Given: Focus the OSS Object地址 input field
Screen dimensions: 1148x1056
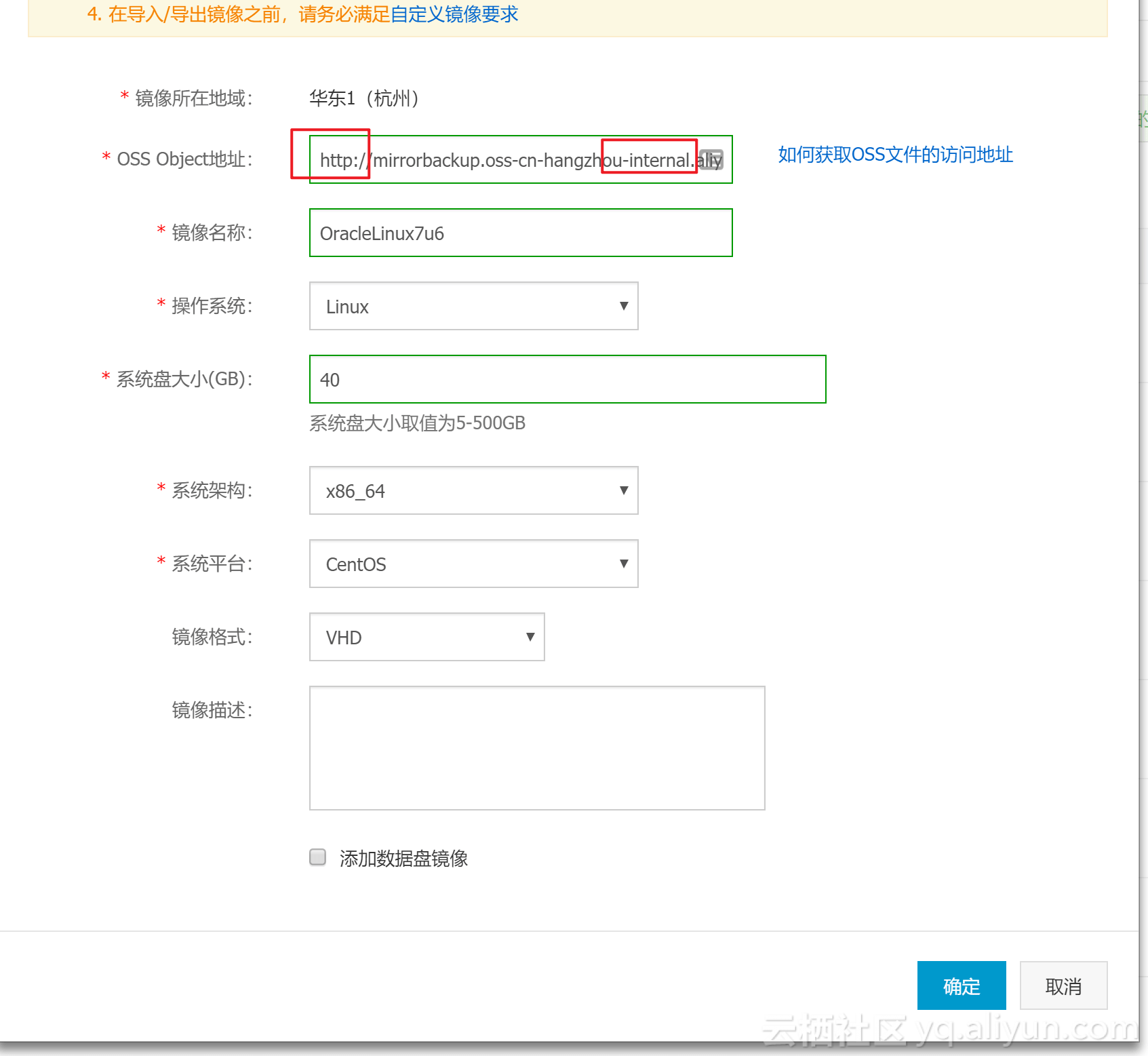Looking at the screenshot, I should tap(521, 159).
